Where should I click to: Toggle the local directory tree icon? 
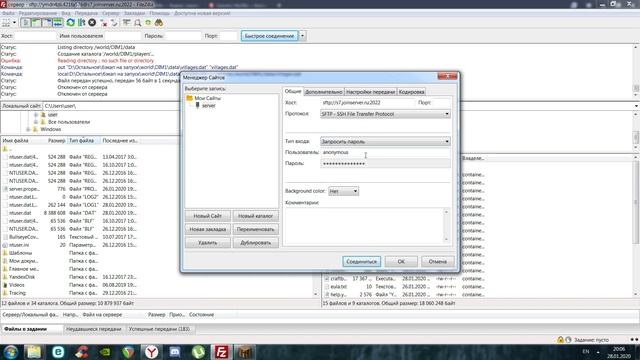(36, 23)
